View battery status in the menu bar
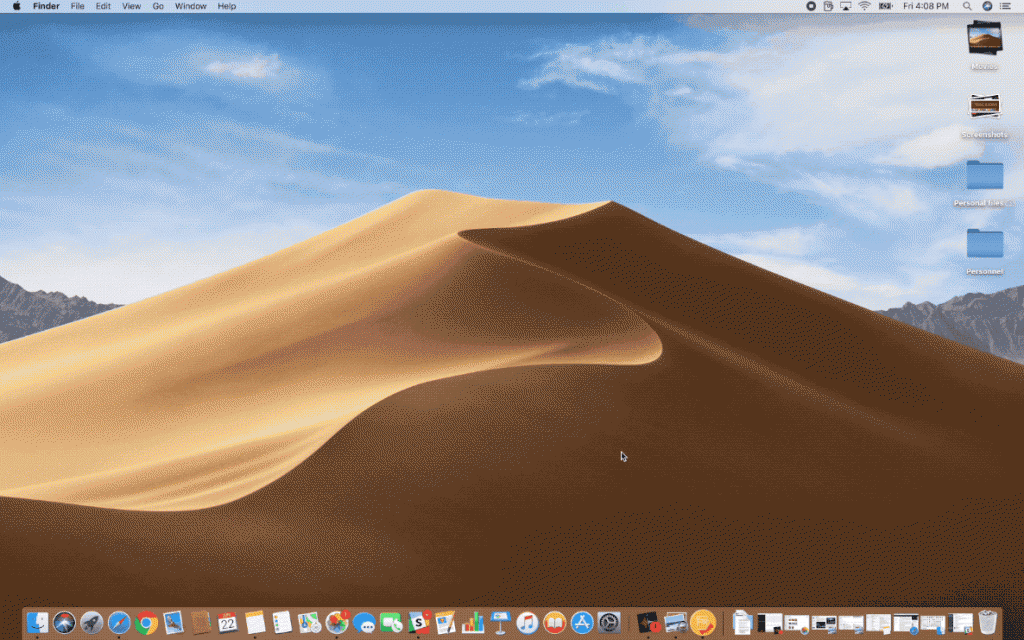1024x640 pixels. 884,6
